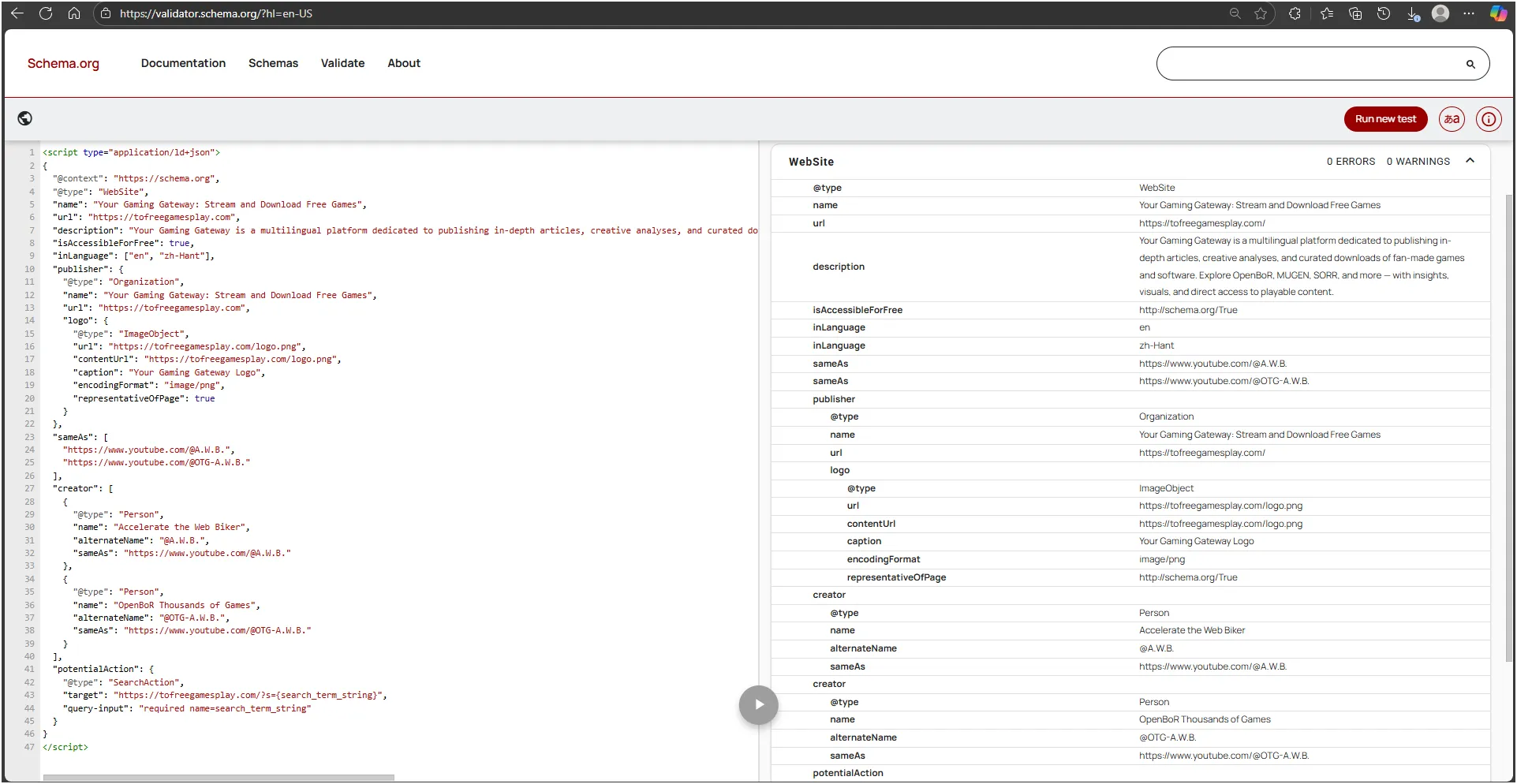
Task: Click the zoom magnifier icon in the toolbar
Action: [1235, 13]
